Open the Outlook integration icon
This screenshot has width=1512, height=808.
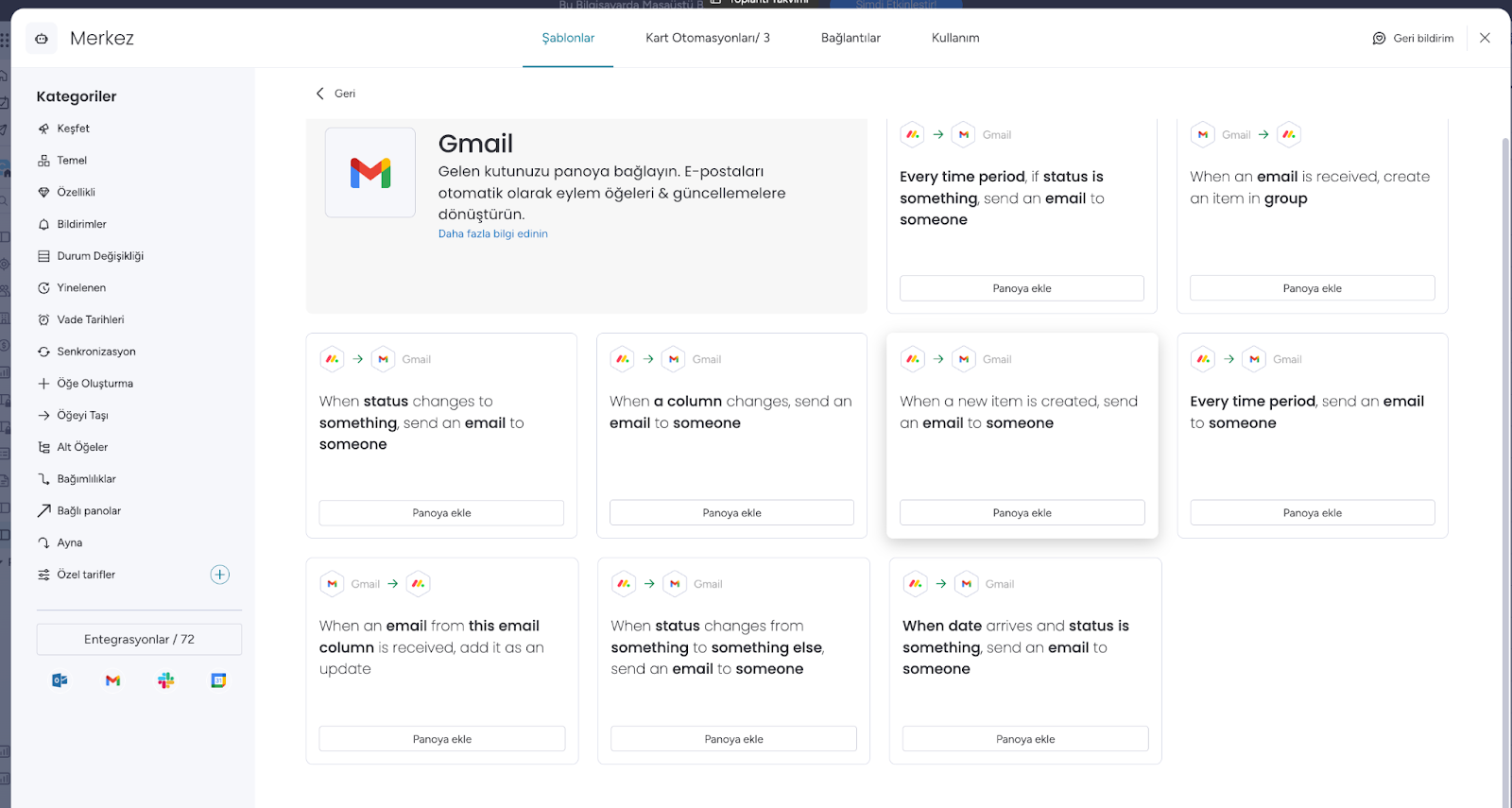pos(60,680)
